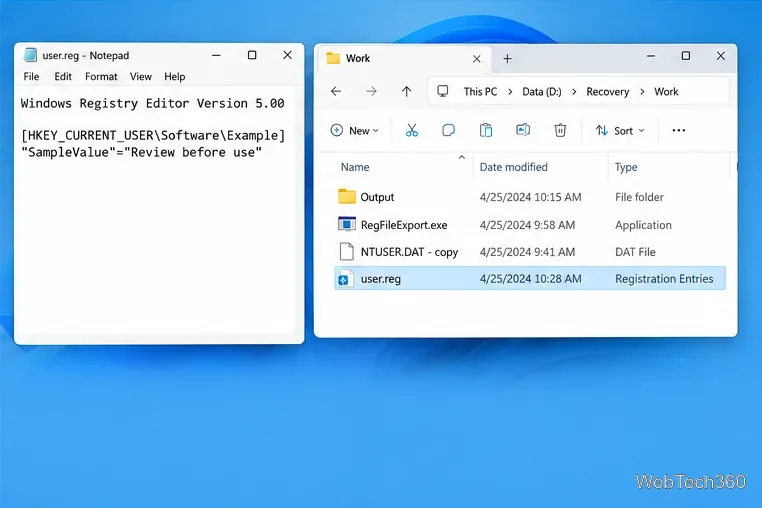Go back in File Explorer

(x=336, y=91)
